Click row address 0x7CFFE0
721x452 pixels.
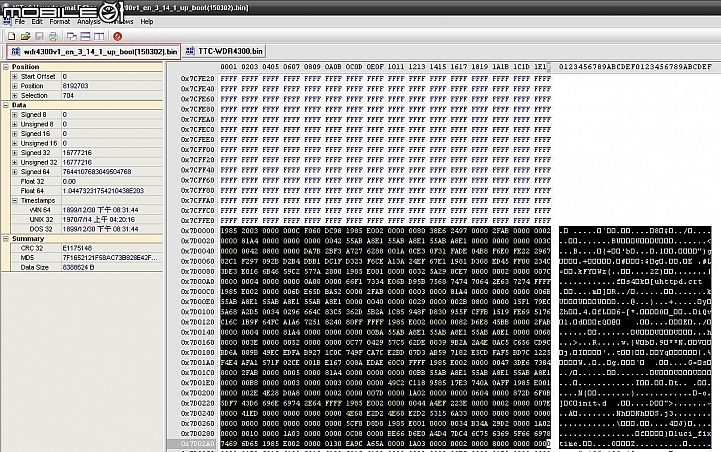pyautogui.click(x=197, y=221)
